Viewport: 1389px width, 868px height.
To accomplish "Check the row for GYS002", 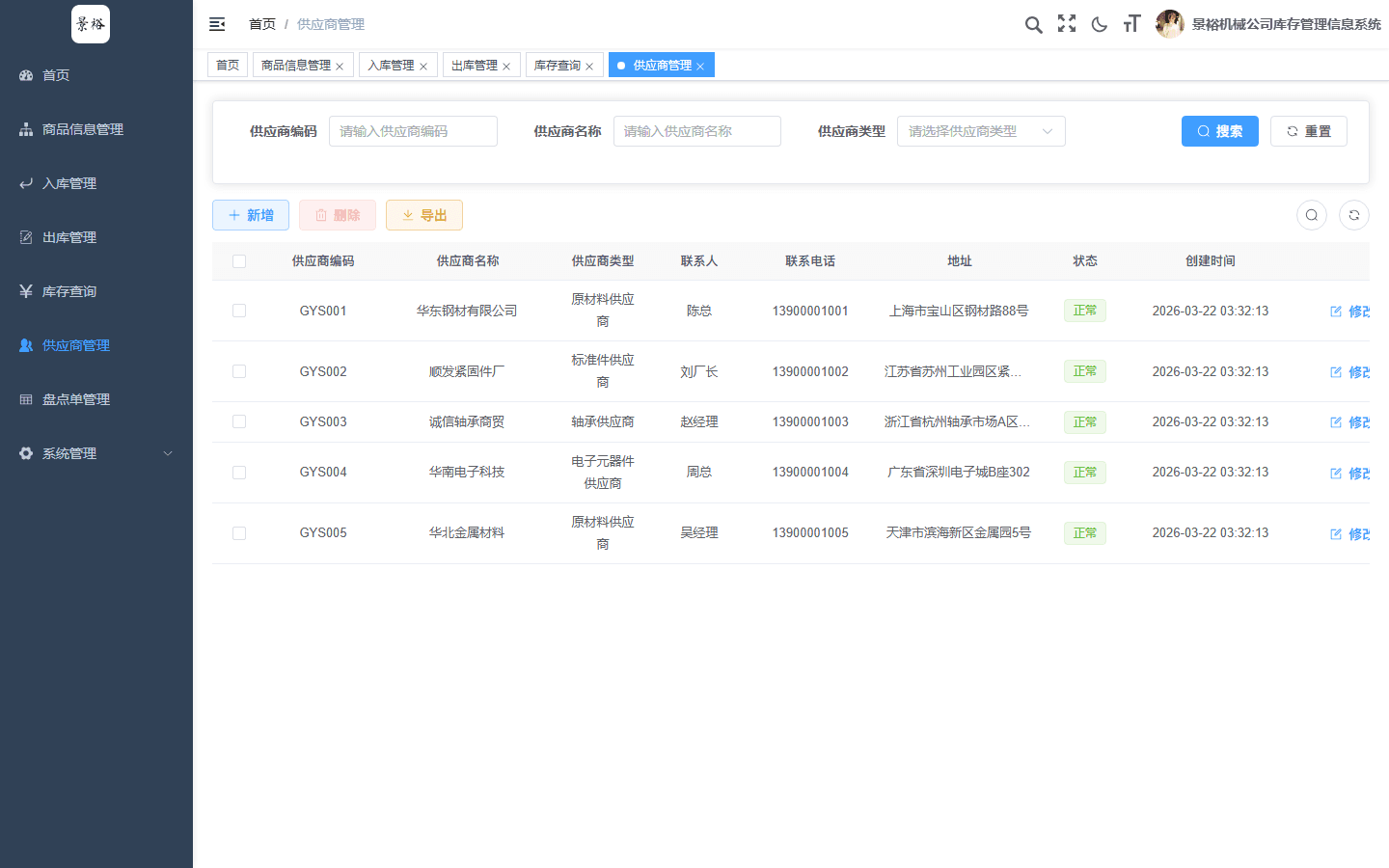I will pos(239,371).
